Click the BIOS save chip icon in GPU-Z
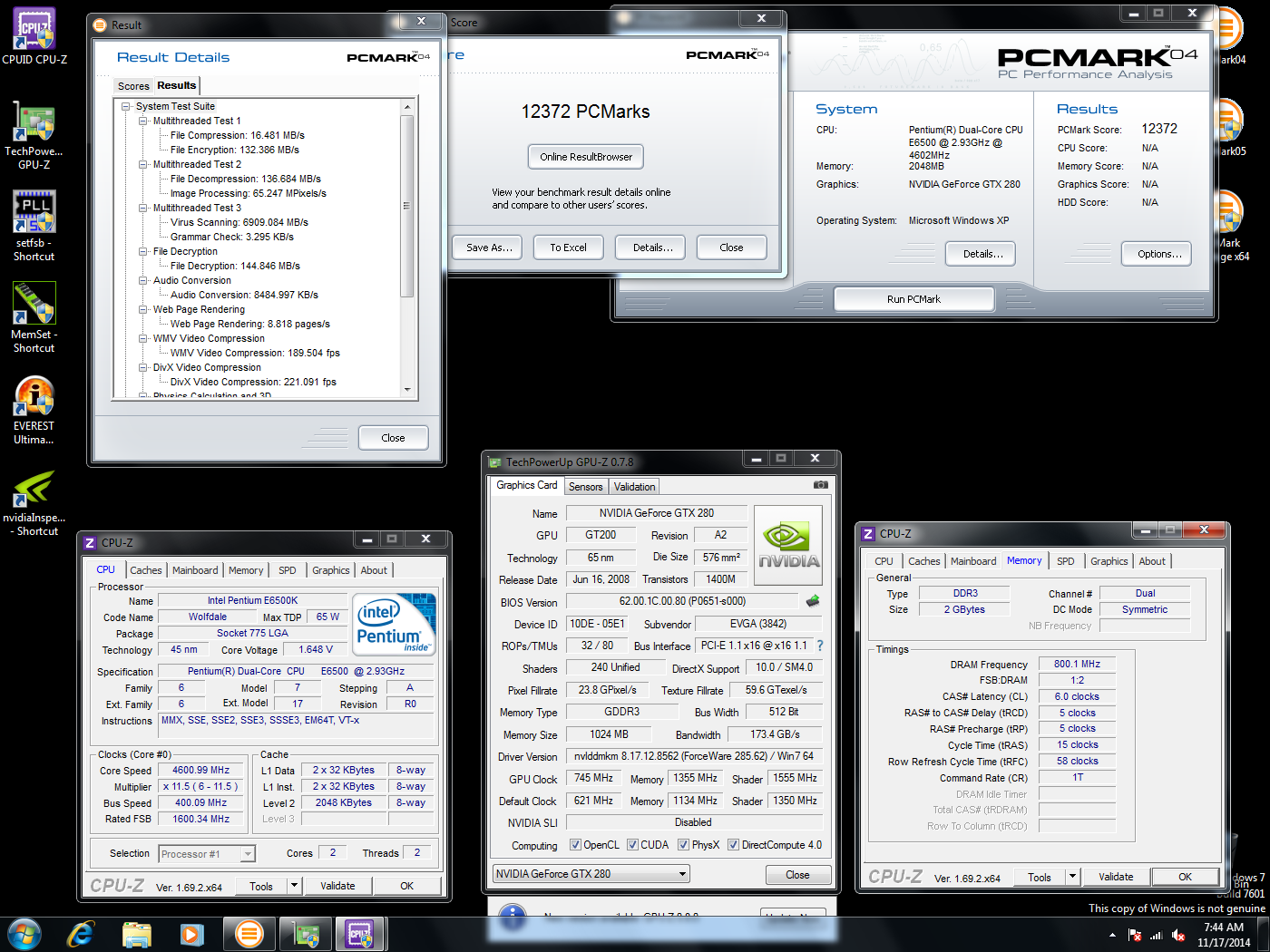This screenshot has height=952, width=1270. (x=813, y=600)
